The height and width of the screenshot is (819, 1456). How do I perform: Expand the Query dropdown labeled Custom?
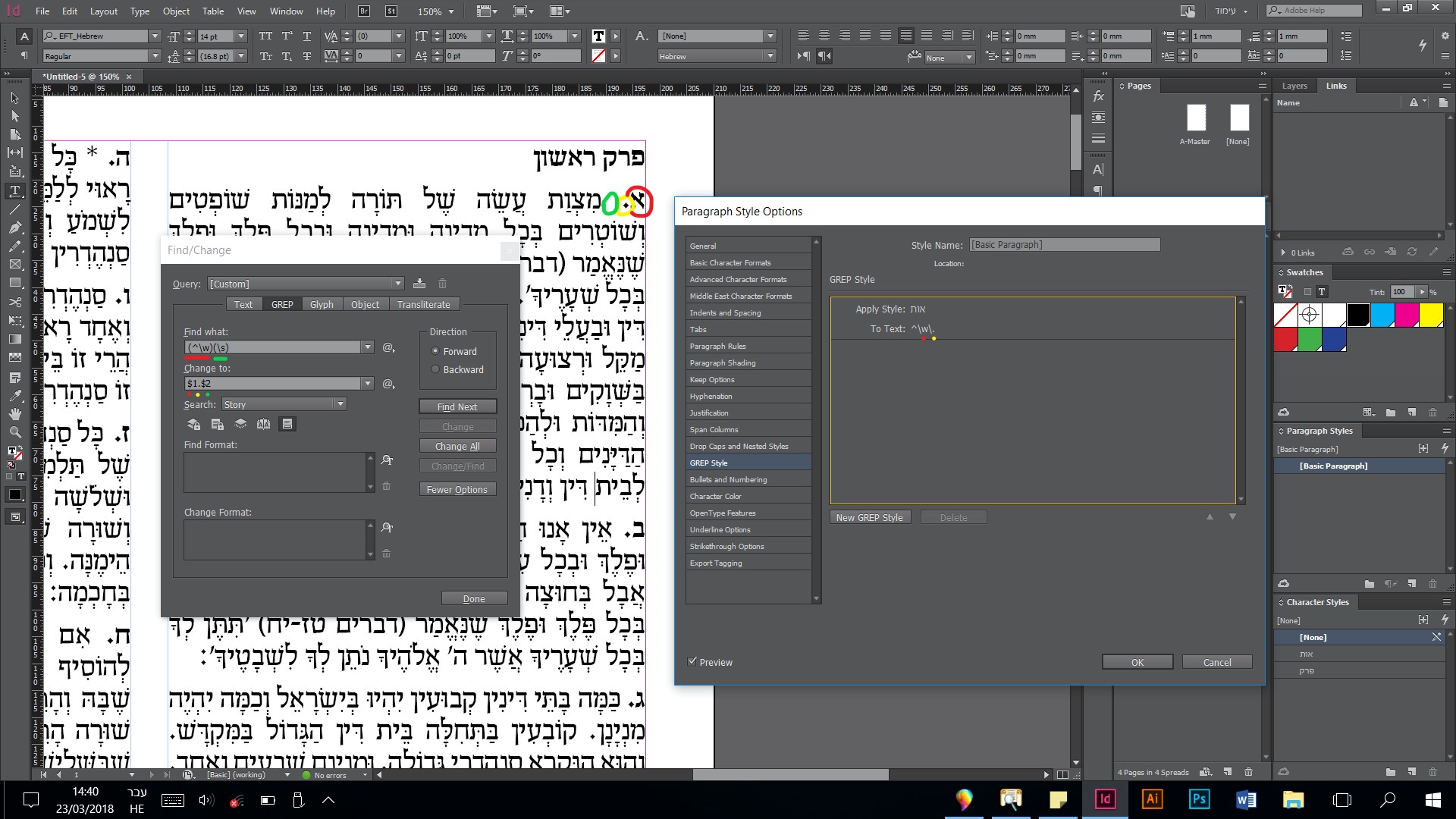(x=399, y=283)
